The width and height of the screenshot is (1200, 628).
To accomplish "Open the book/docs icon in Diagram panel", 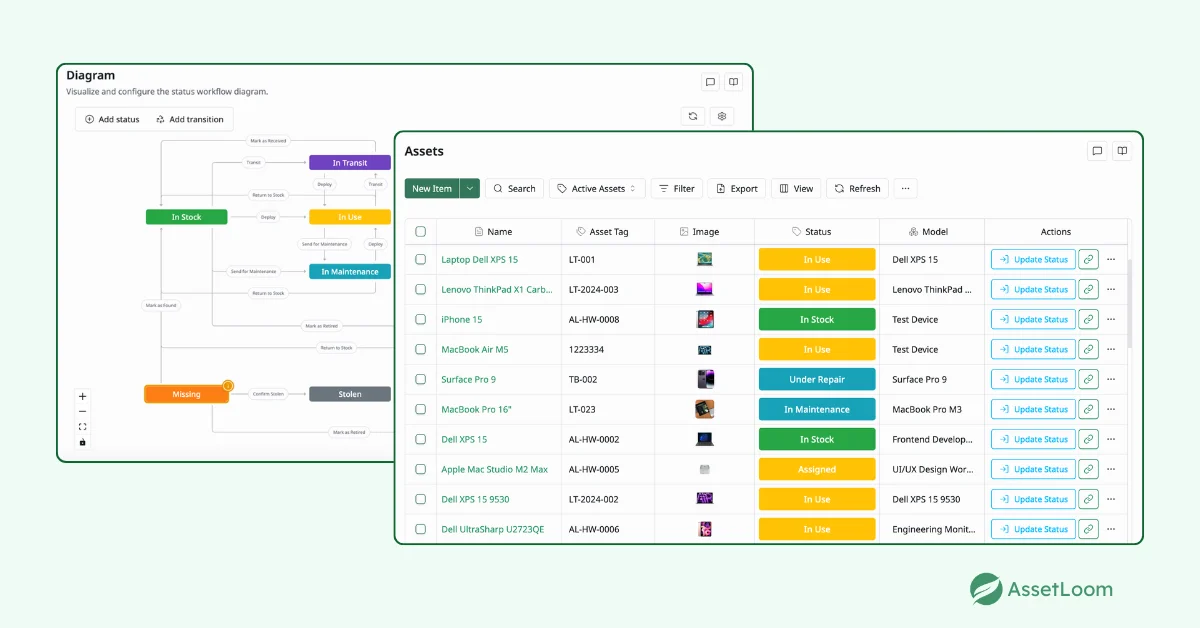I will (x=733, y=83).
